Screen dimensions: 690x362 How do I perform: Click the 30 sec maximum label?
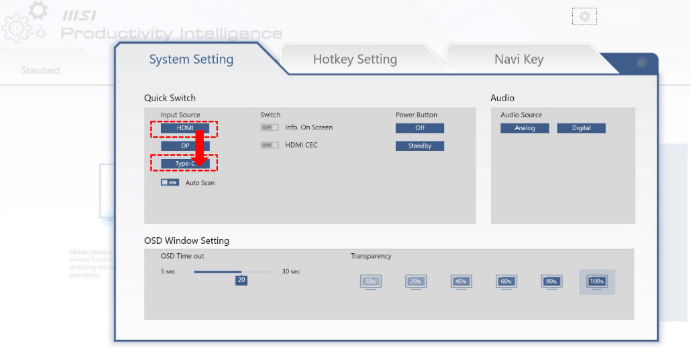[291, 271]
